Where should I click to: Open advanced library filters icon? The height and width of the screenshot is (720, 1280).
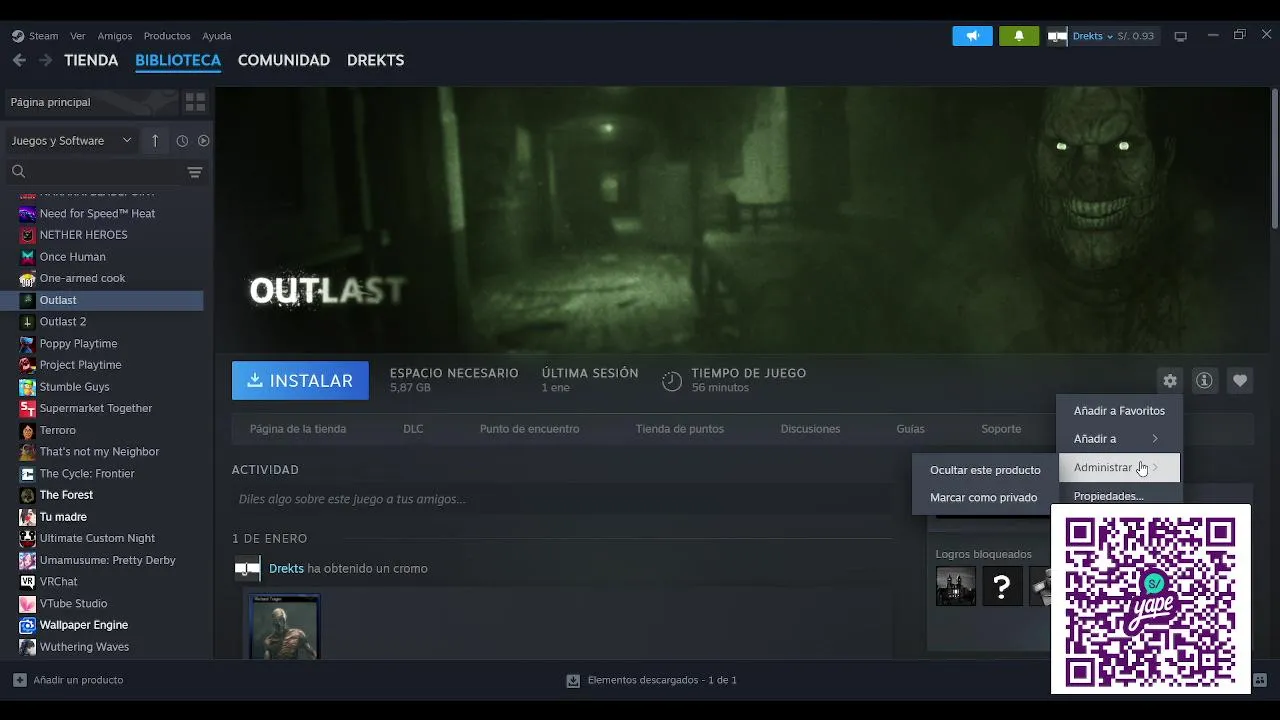point(195,172)
